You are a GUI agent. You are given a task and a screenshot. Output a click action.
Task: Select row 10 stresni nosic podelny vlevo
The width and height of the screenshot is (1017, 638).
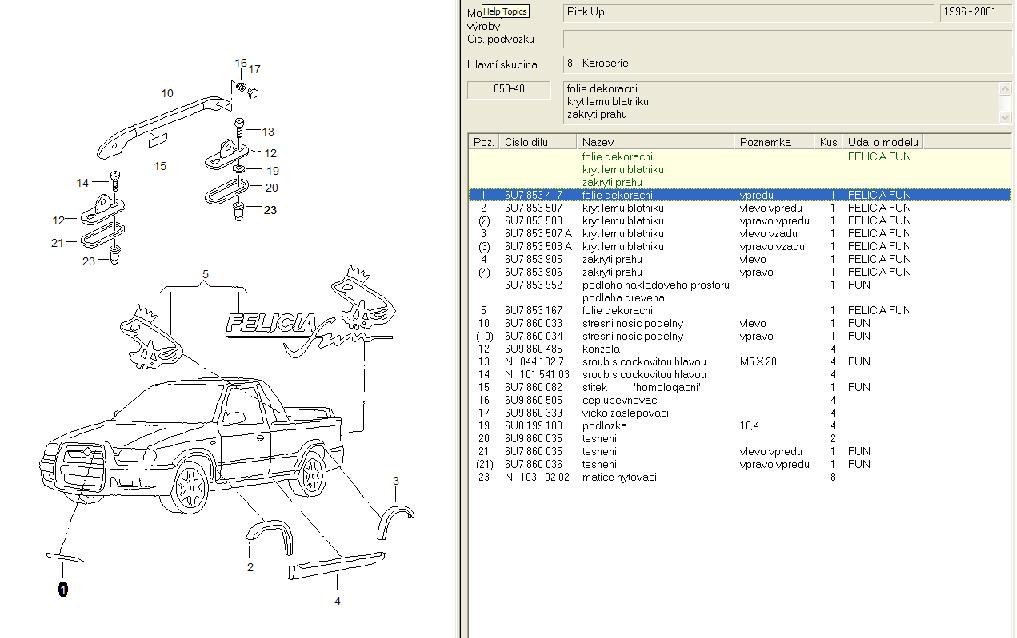coord(739,323)
